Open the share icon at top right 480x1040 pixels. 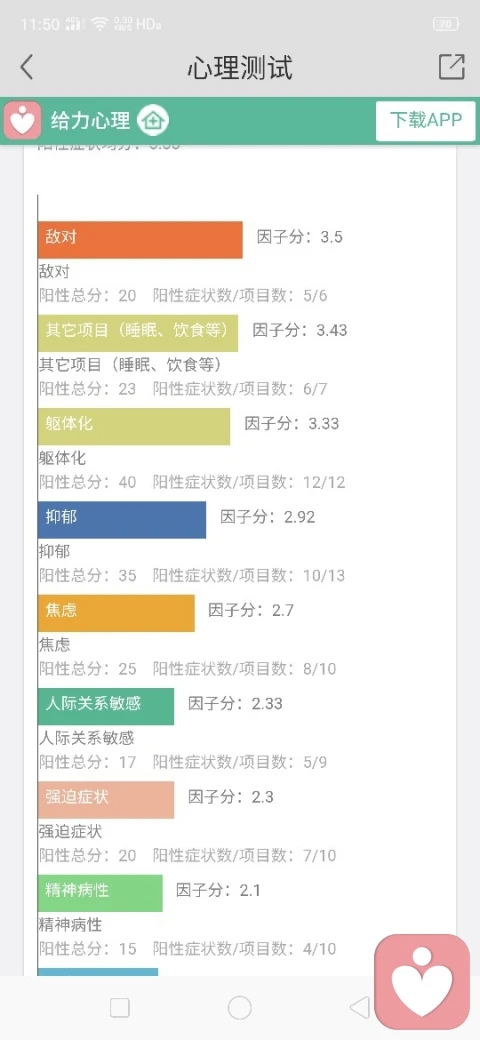click(451, 67)
